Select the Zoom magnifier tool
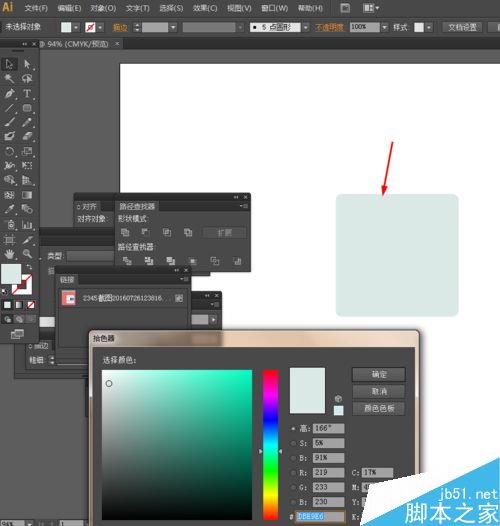 point(27,254)
